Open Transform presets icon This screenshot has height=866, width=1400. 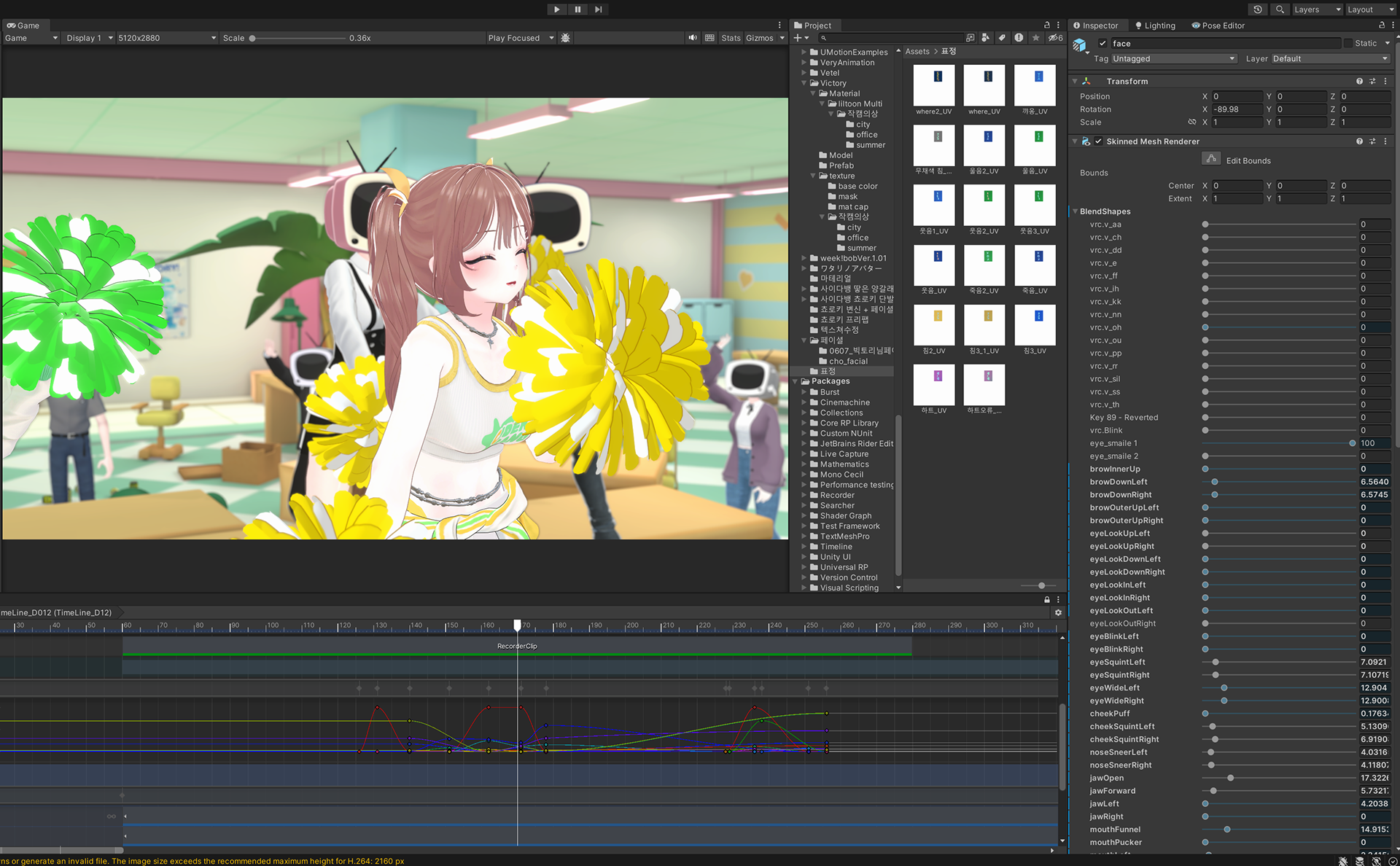click(1372, 82)
